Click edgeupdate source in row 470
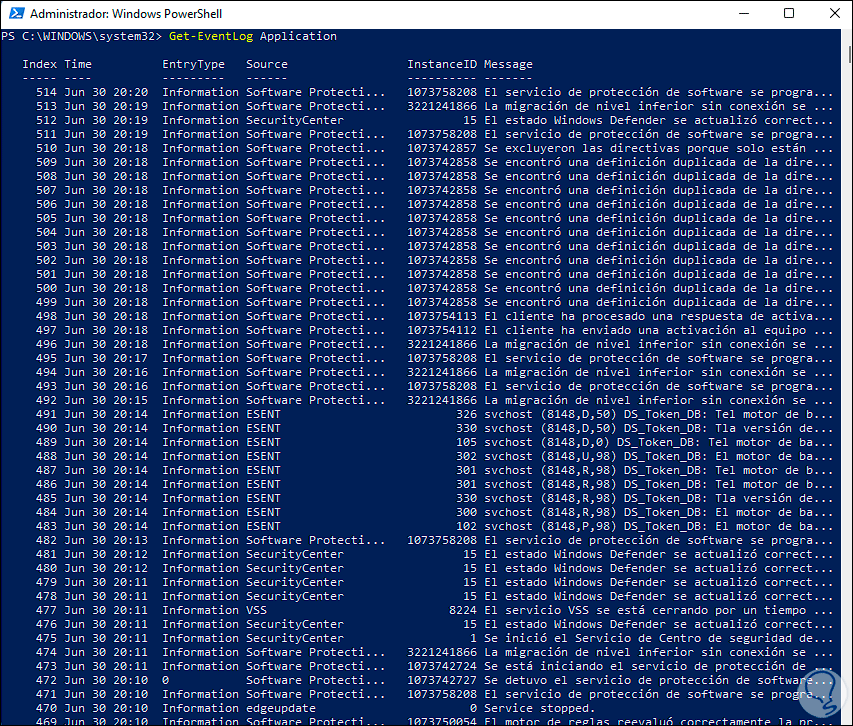This screenshot has height=726, width=853. [281, 709]
